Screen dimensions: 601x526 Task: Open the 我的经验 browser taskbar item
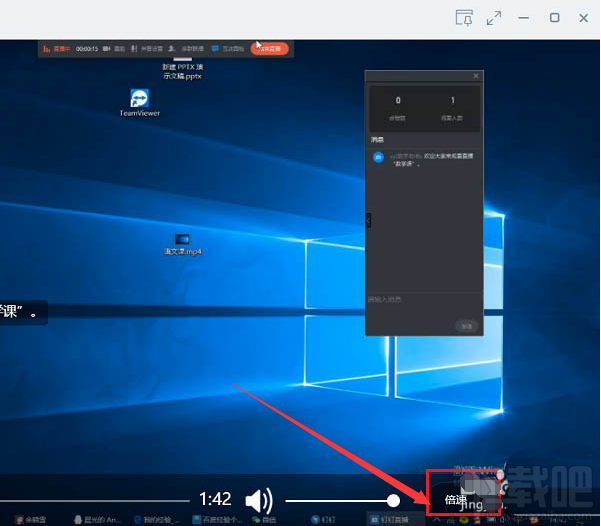click(x=155, y=520)
